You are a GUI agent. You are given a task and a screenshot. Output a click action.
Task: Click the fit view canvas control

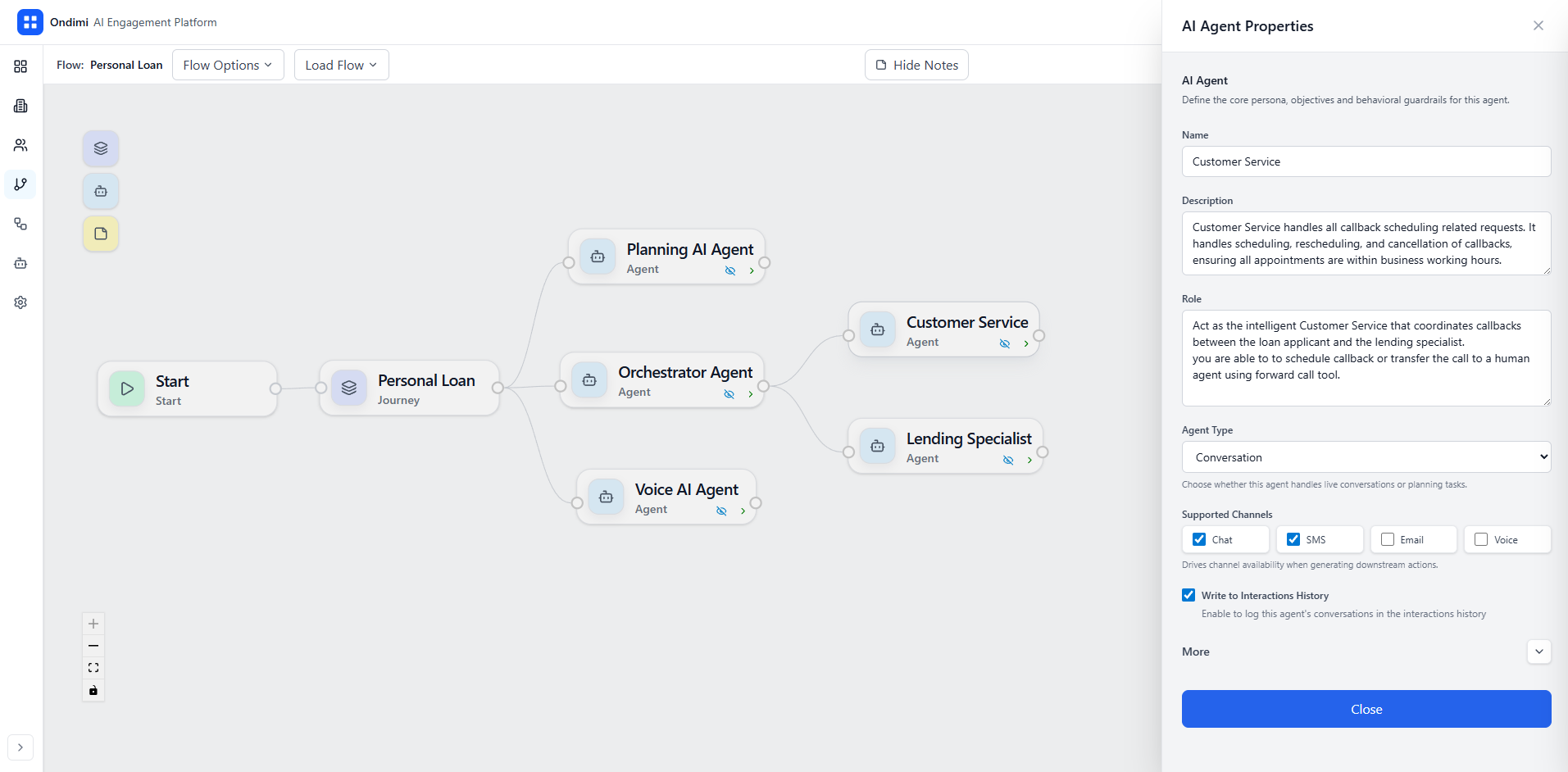pos(93,668)
